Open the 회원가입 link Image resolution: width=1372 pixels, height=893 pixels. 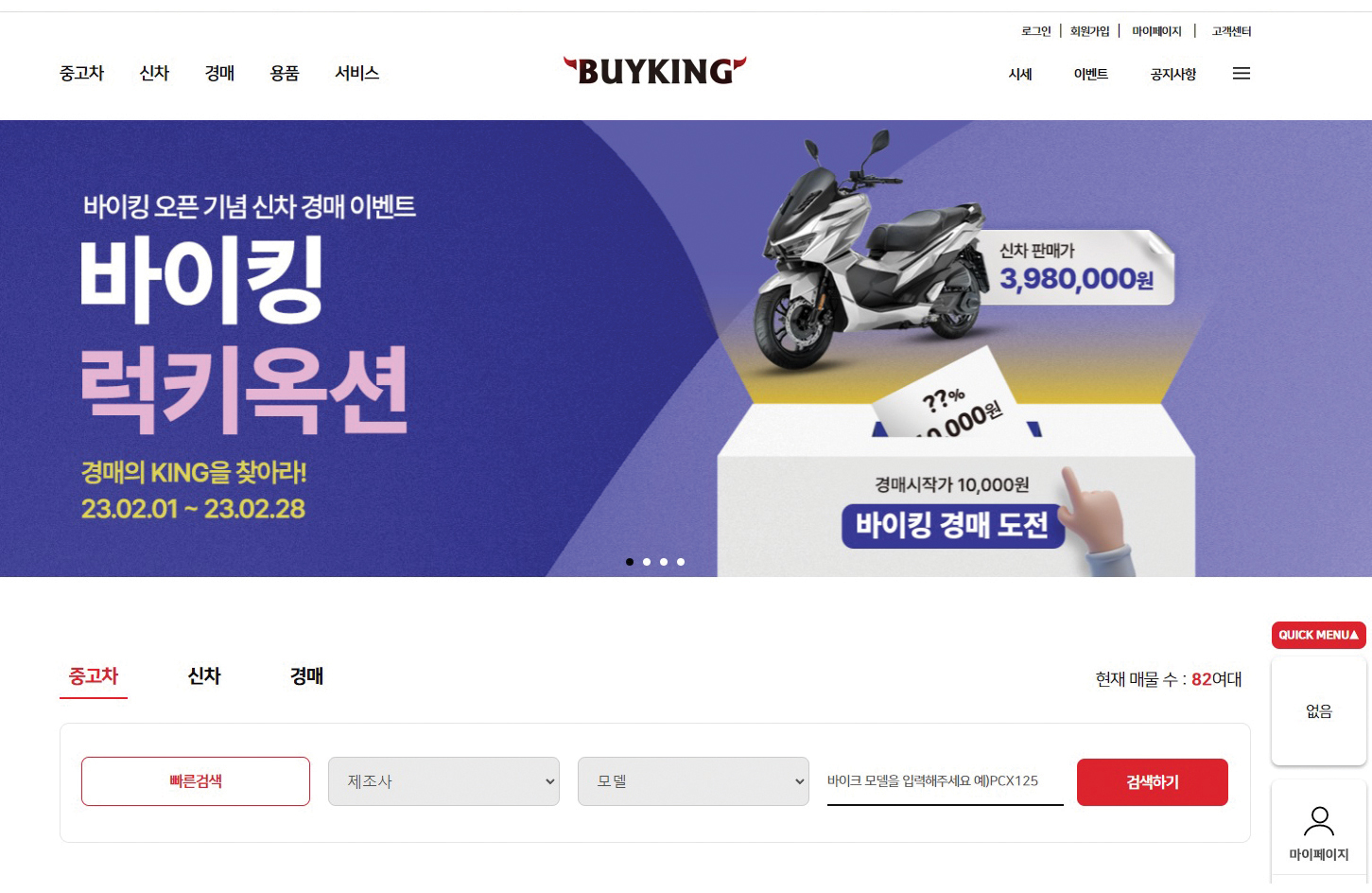coord(1089,31)
